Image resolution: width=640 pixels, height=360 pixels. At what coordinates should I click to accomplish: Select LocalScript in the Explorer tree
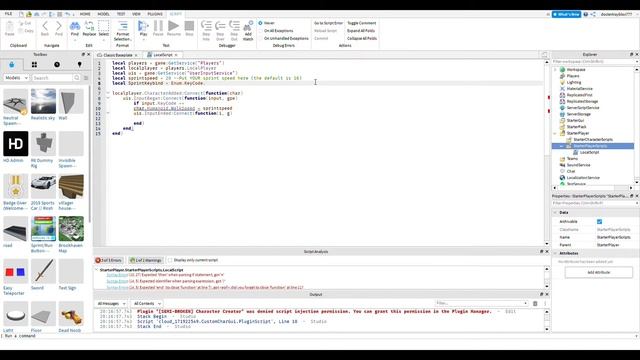pos(589,152)
